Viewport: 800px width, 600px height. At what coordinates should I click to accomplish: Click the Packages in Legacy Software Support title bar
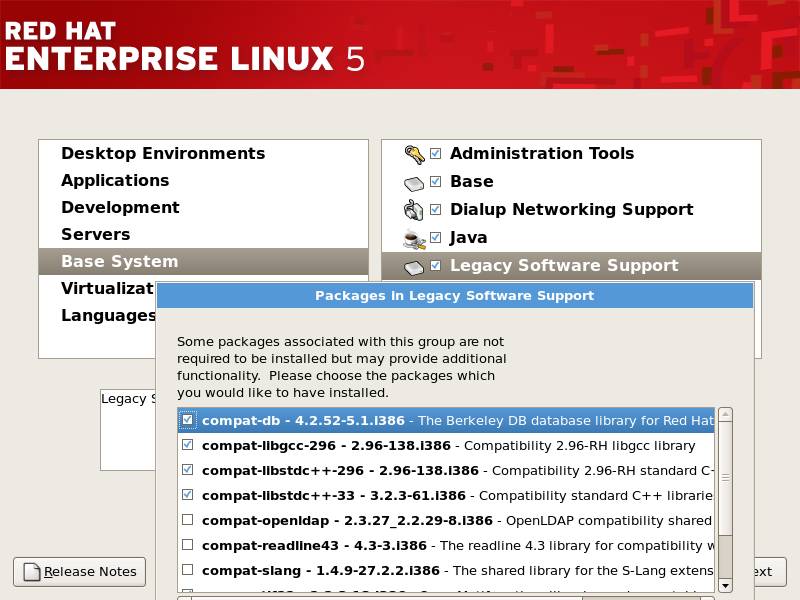(x=455, y=296)
